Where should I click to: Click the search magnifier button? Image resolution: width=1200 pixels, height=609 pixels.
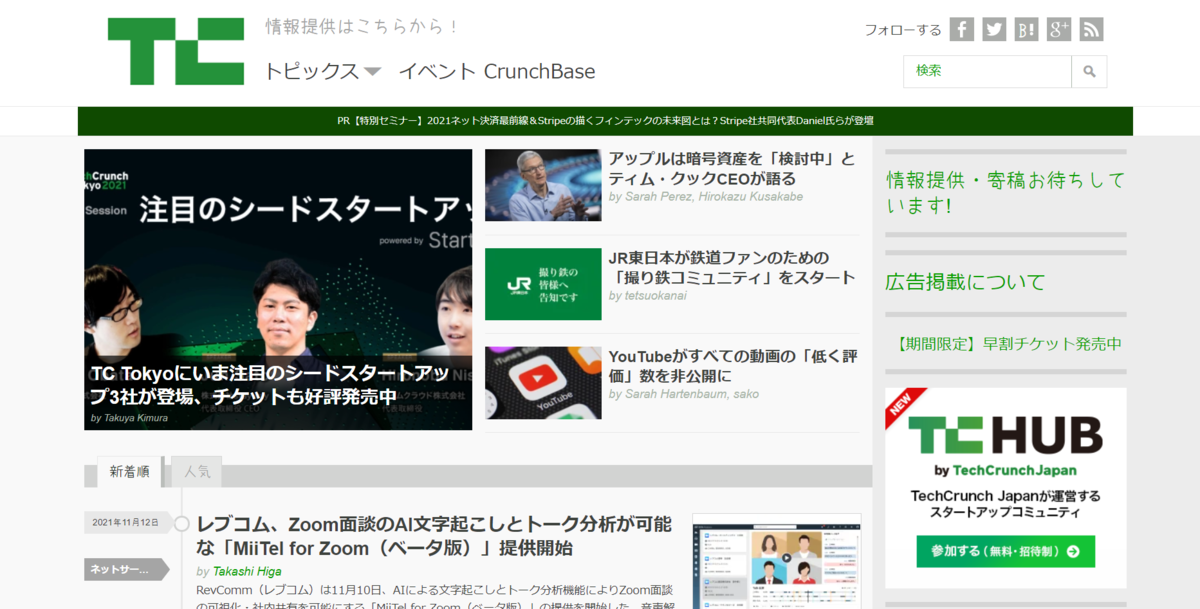1089,71
